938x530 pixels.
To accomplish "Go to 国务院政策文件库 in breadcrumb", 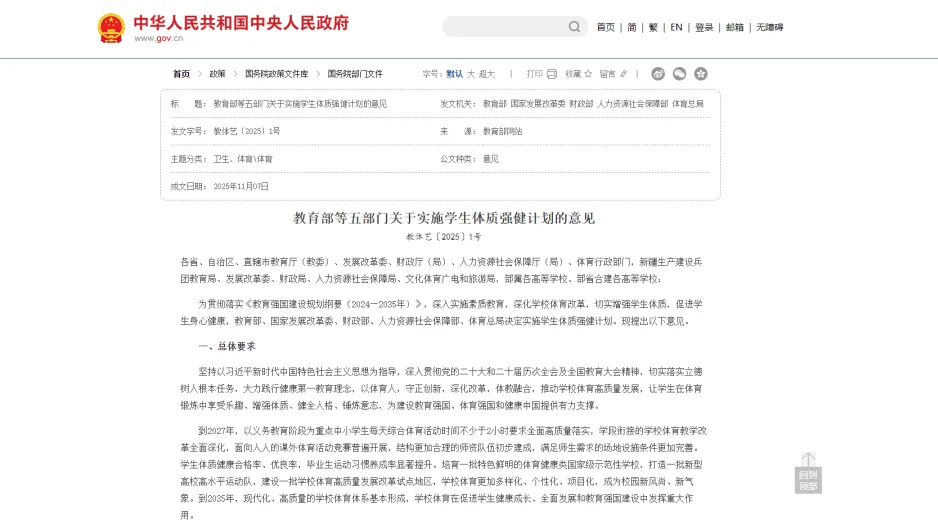I will [276, 74].
